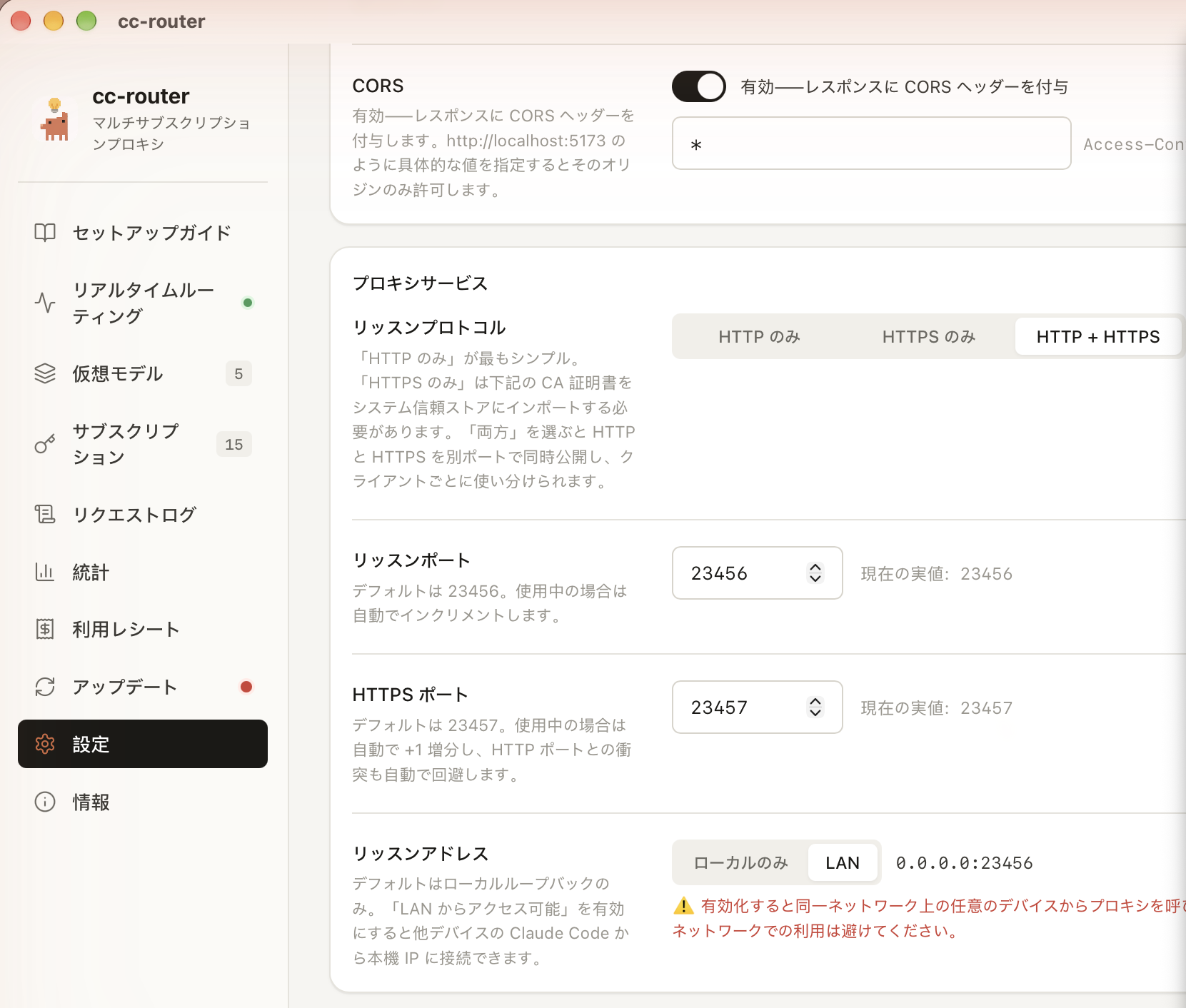Click the macOS green zoom window button
Screen dimensions: 1186x1008
click(86, 21)
